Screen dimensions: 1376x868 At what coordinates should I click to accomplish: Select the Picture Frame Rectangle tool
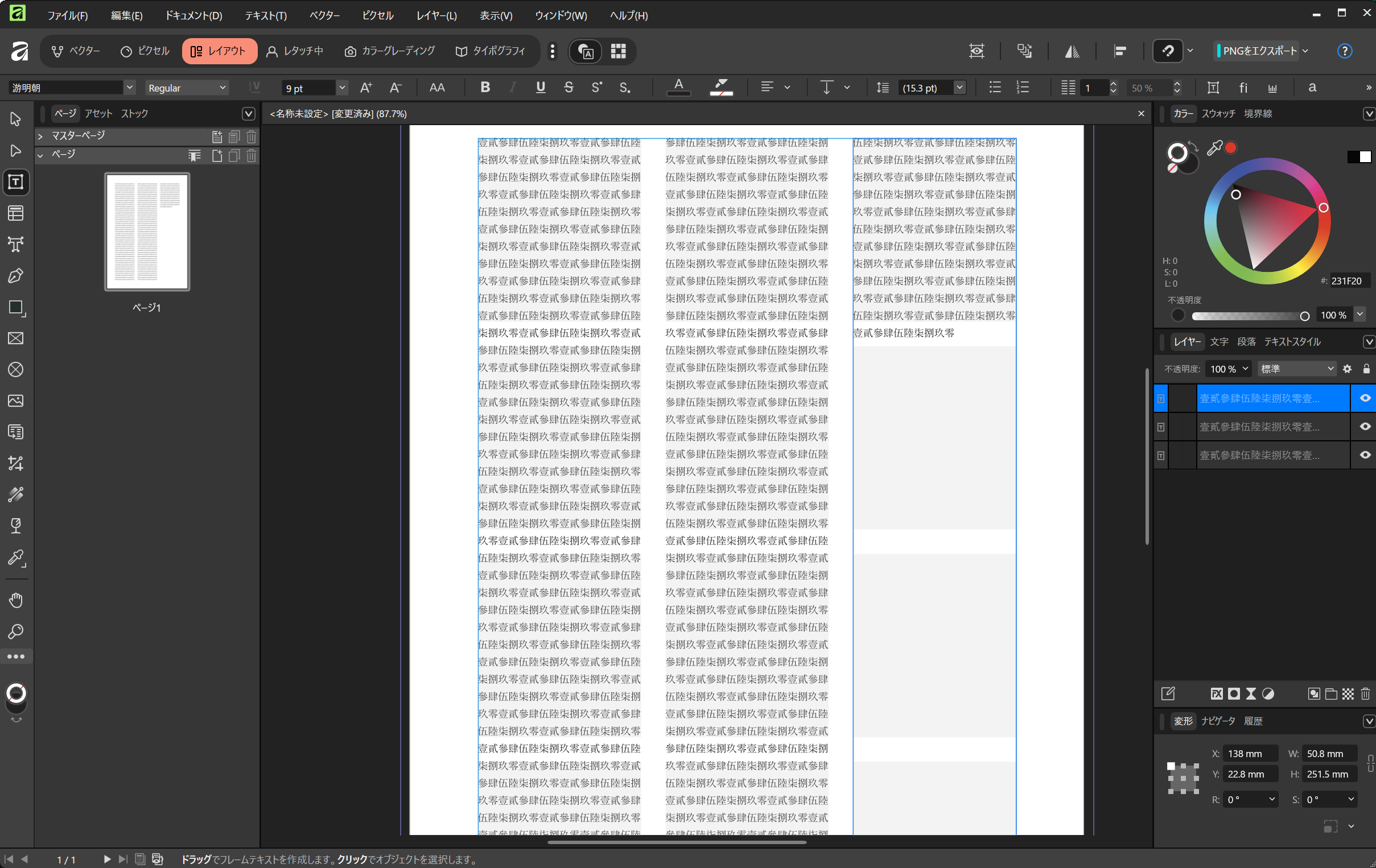click(16, 338)
